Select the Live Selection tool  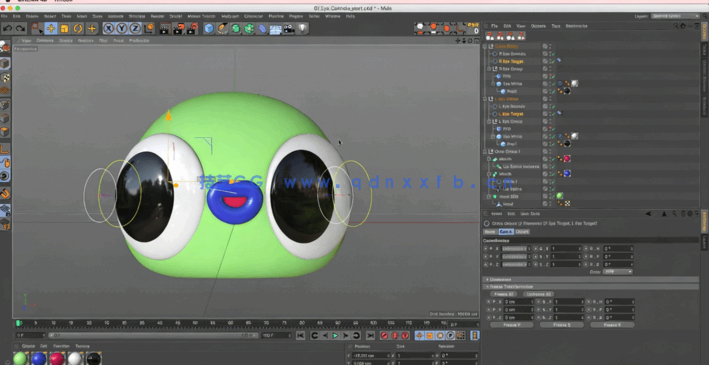click(37, 28)
